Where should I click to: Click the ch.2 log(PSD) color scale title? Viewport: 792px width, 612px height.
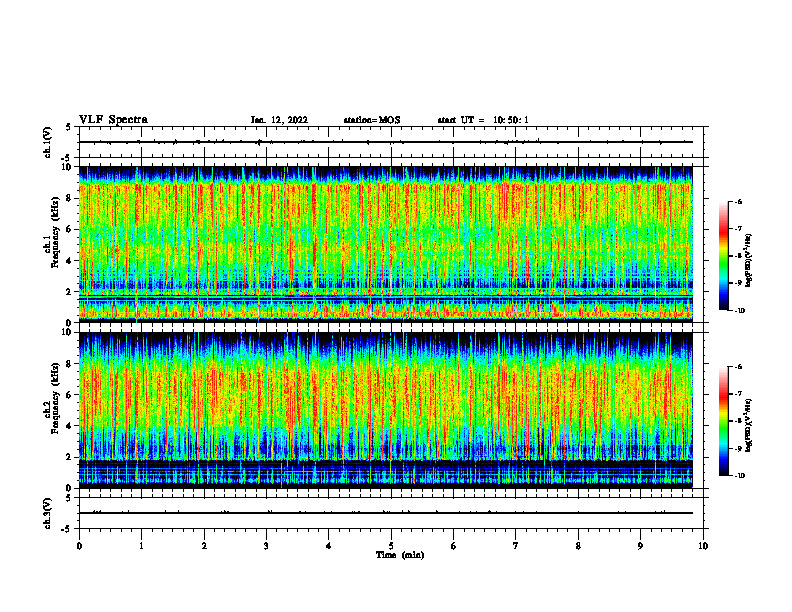(749, 426)
